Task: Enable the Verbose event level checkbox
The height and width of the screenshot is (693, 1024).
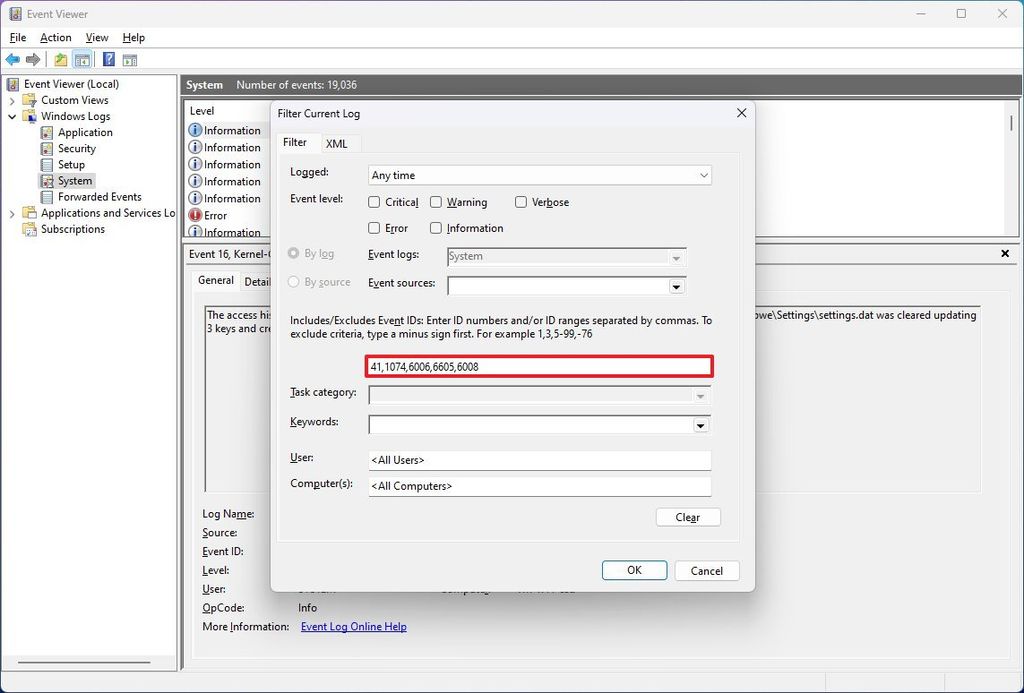Action: pyautogui.click(x=520, y=202)
